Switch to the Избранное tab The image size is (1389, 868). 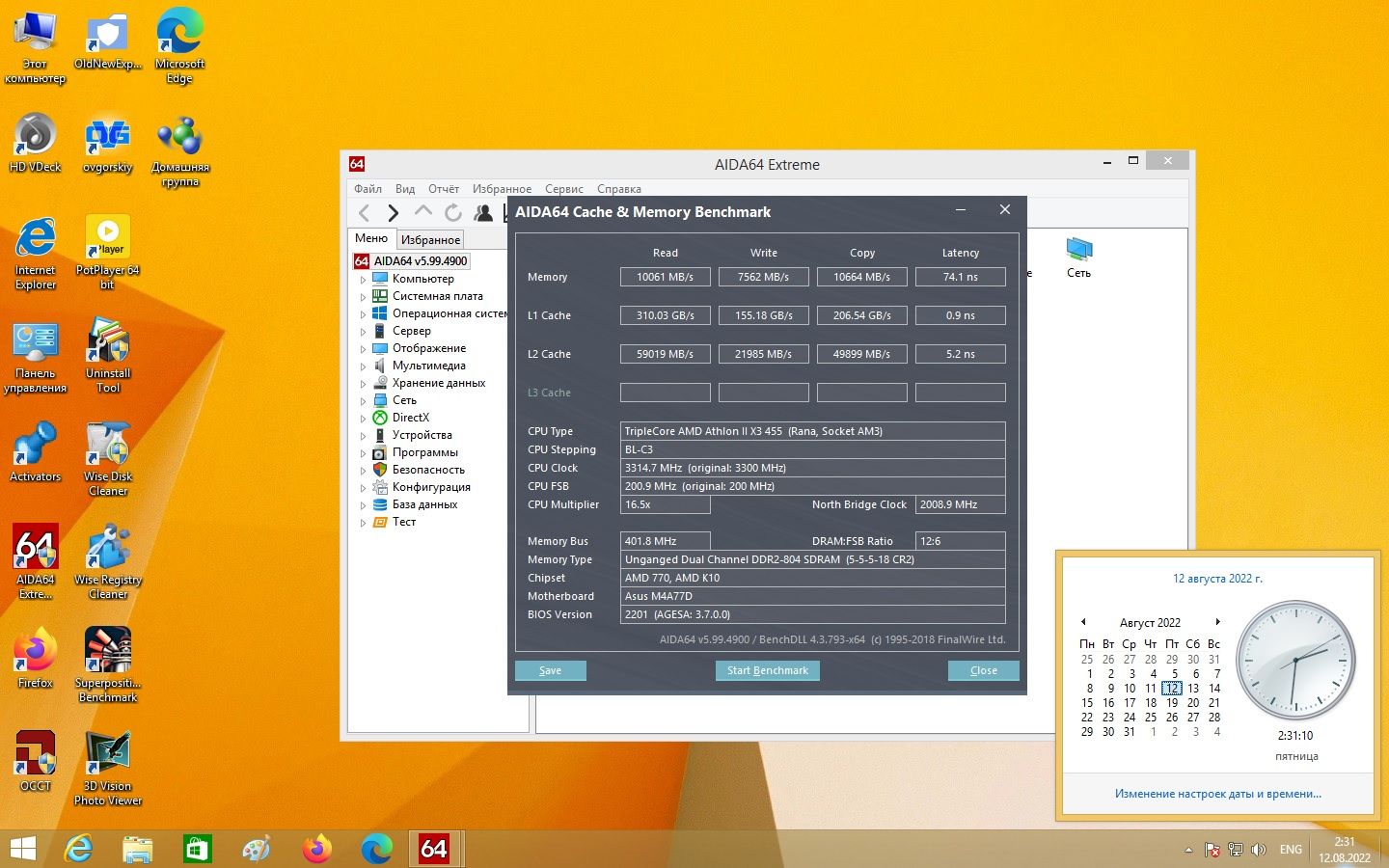pos(430,239)
